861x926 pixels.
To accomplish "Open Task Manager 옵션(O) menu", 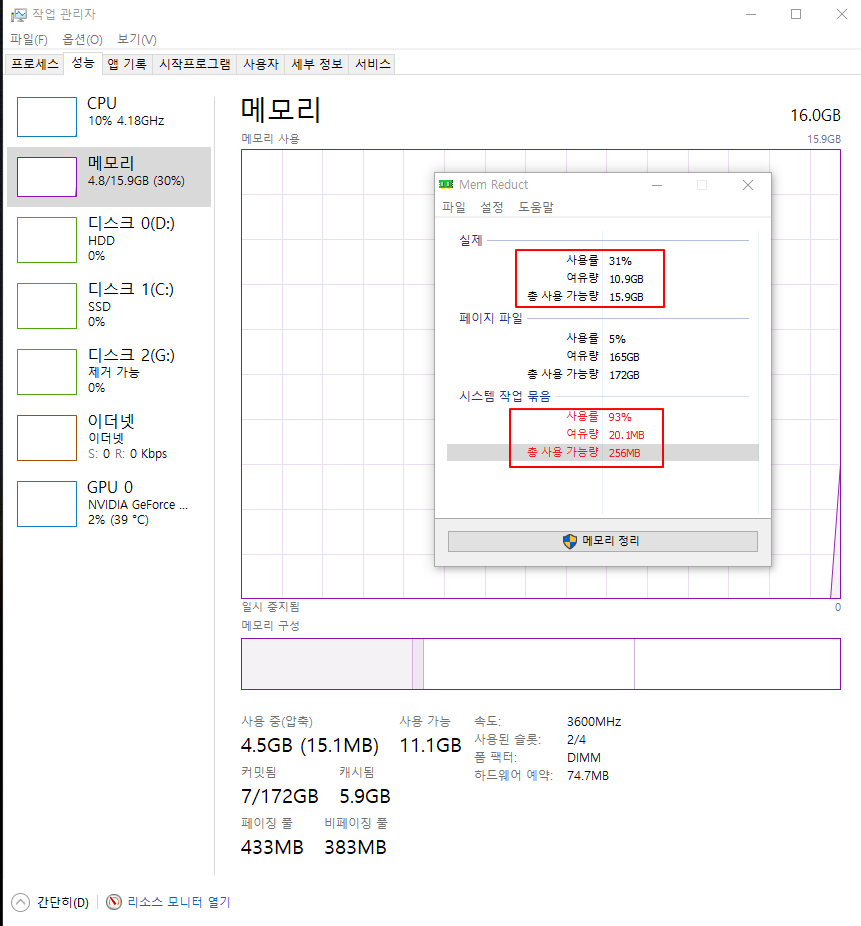I will pyautogui.click(x=82, y=39).
